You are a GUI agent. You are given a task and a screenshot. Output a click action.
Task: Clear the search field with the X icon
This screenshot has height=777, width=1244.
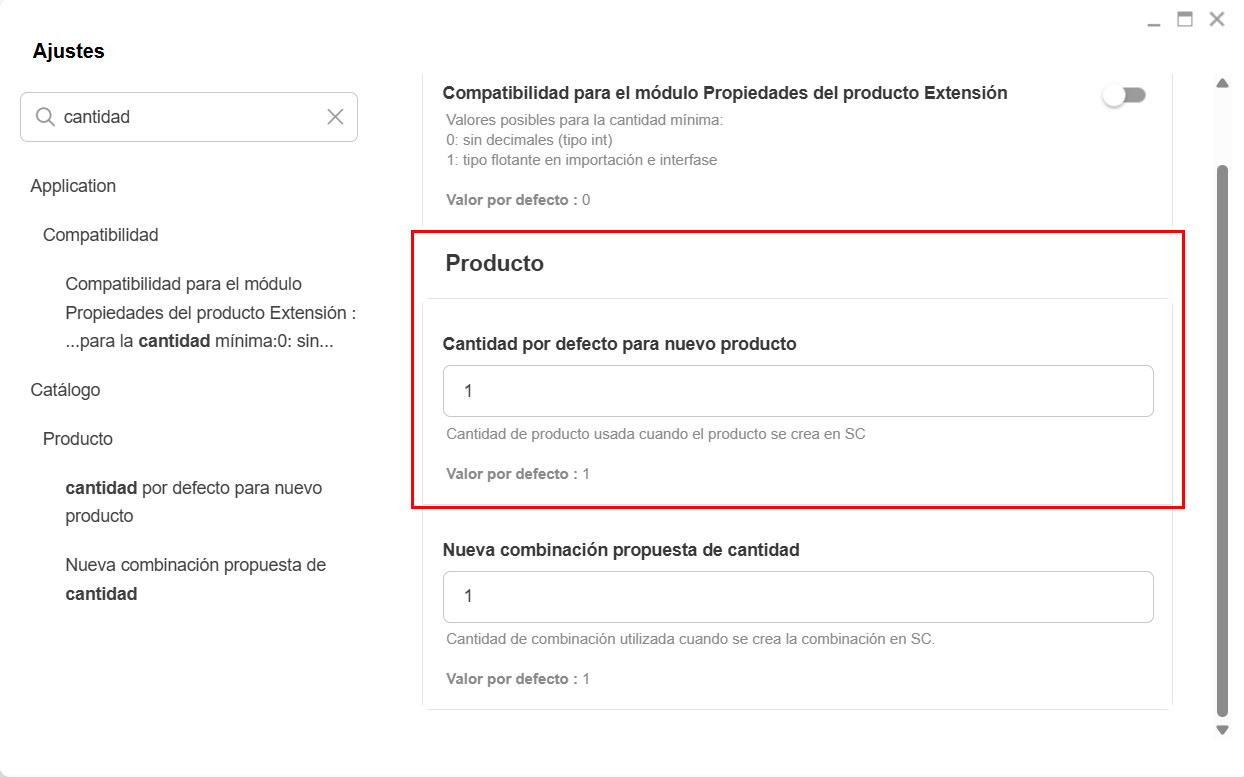coord(335,117)
